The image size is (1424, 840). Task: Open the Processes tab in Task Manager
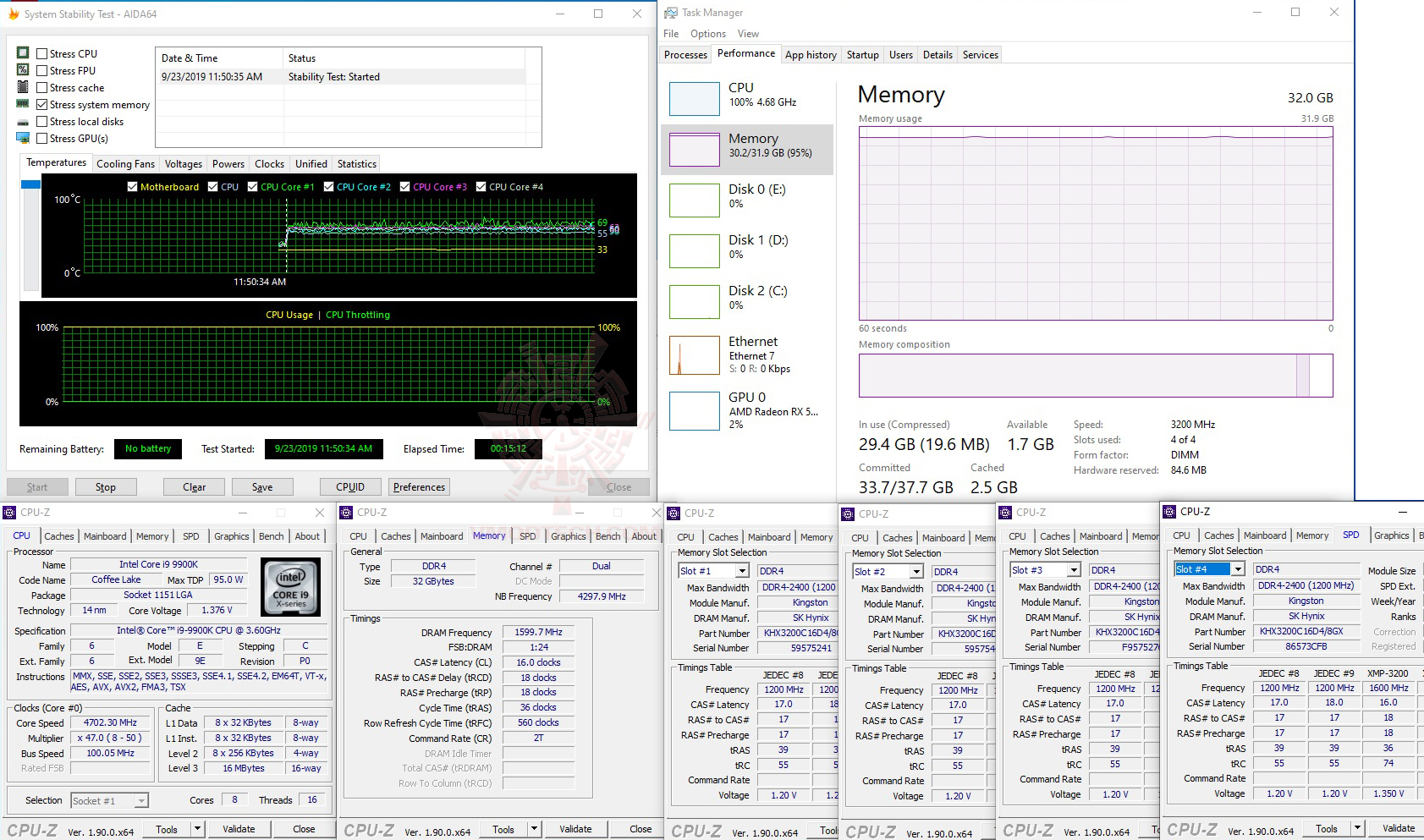[x=685, y=55]
